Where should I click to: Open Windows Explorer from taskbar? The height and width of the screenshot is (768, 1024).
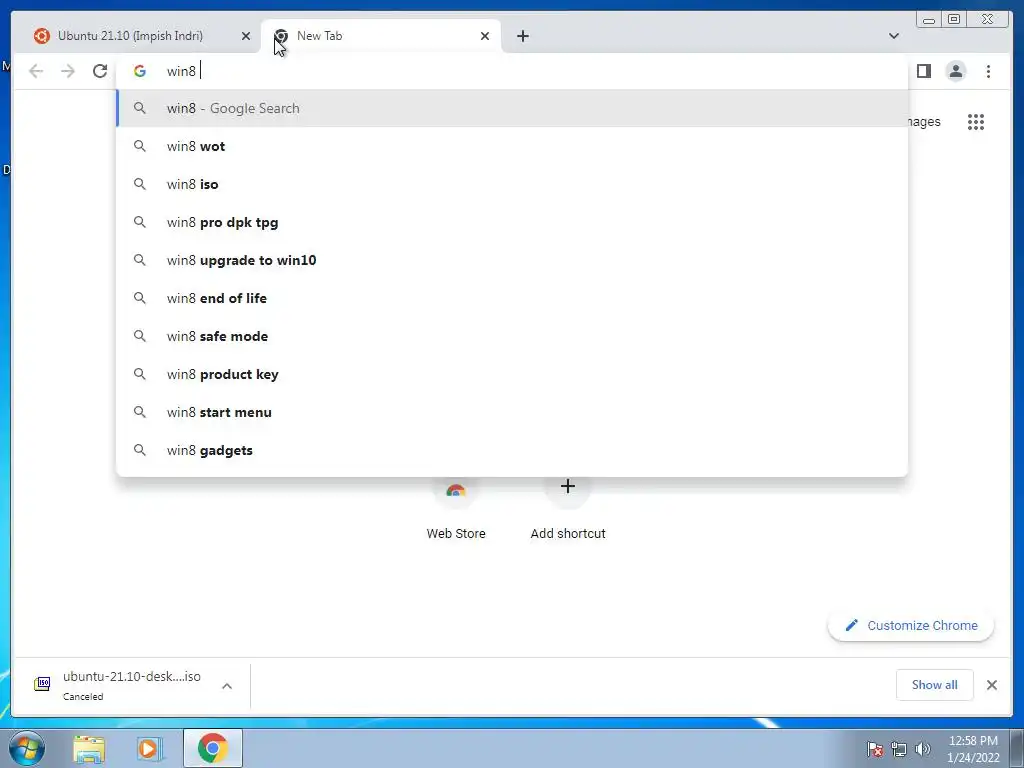tap(89, 749)
